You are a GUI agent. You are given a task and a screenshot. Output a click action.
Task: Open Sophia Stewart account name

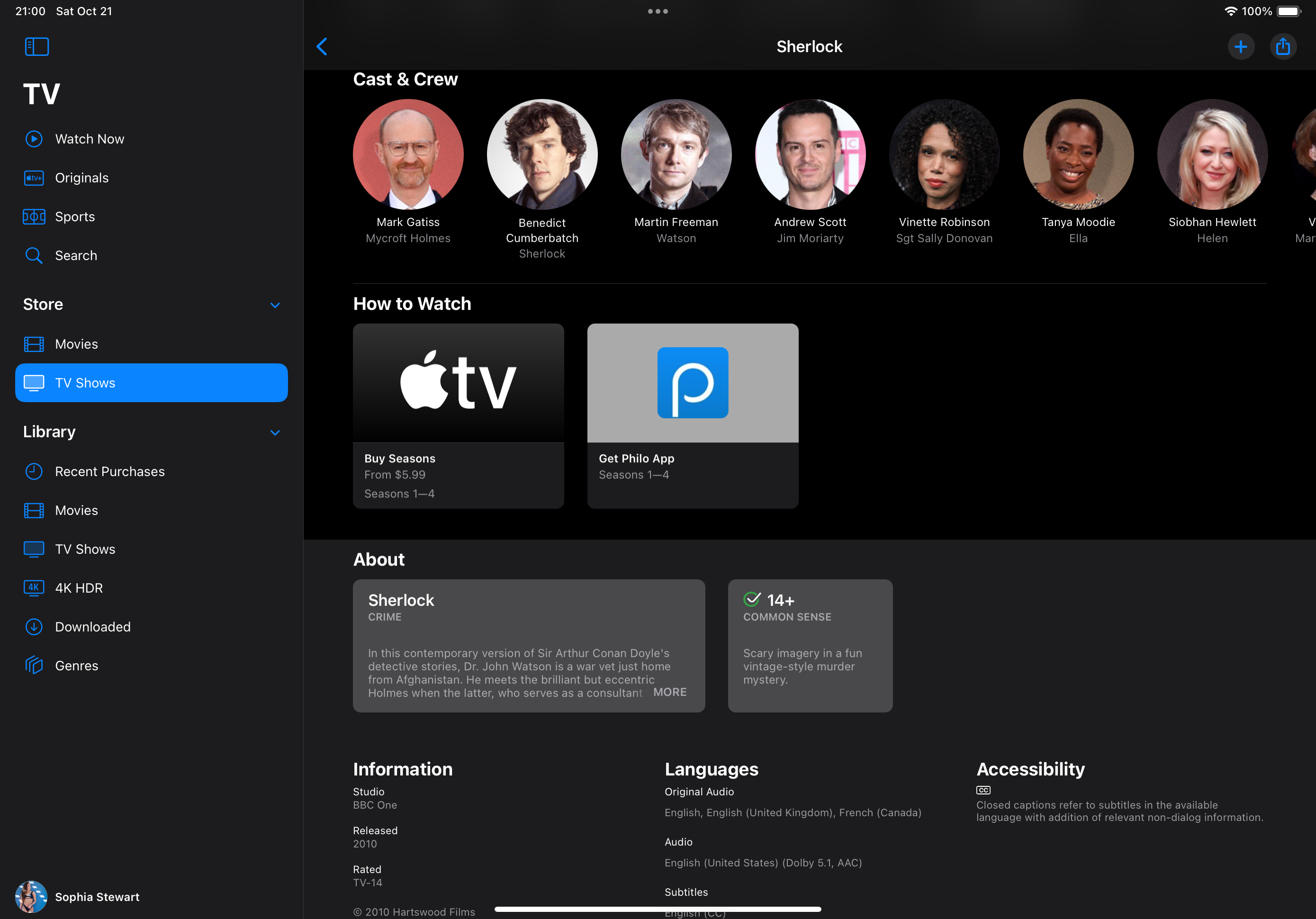click(97, 897)
